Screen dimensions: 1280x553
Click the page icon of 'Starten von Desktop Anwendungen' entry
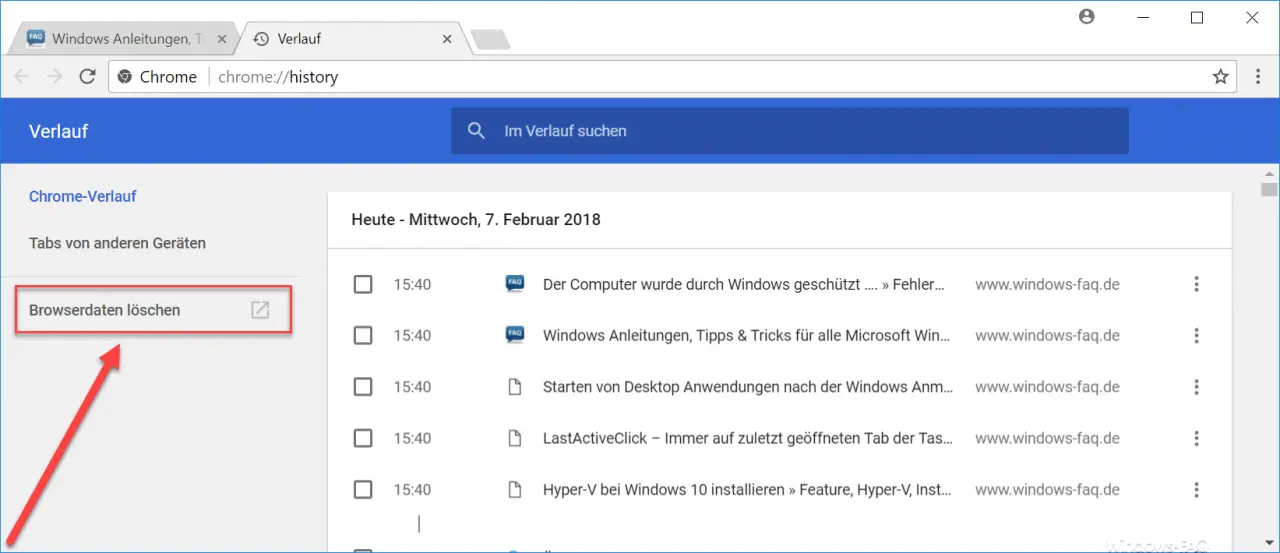coord(515,387)
